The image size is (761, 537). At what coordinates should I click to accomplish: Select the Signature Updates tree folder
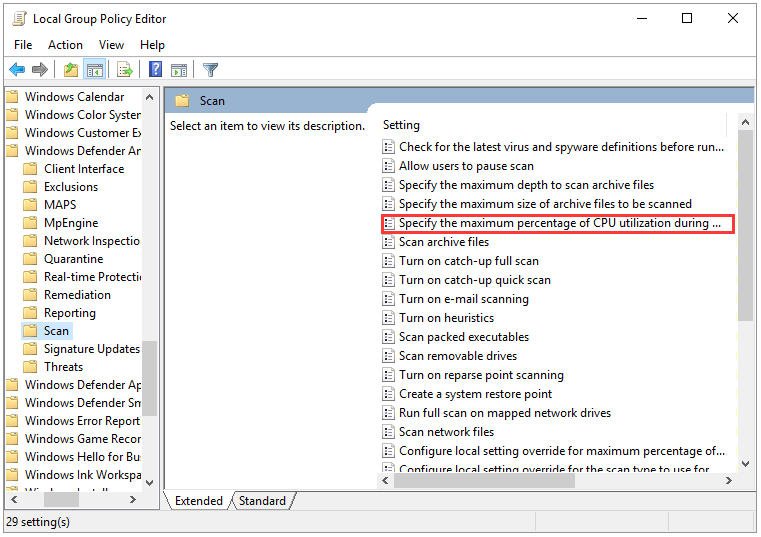[92, 349]
